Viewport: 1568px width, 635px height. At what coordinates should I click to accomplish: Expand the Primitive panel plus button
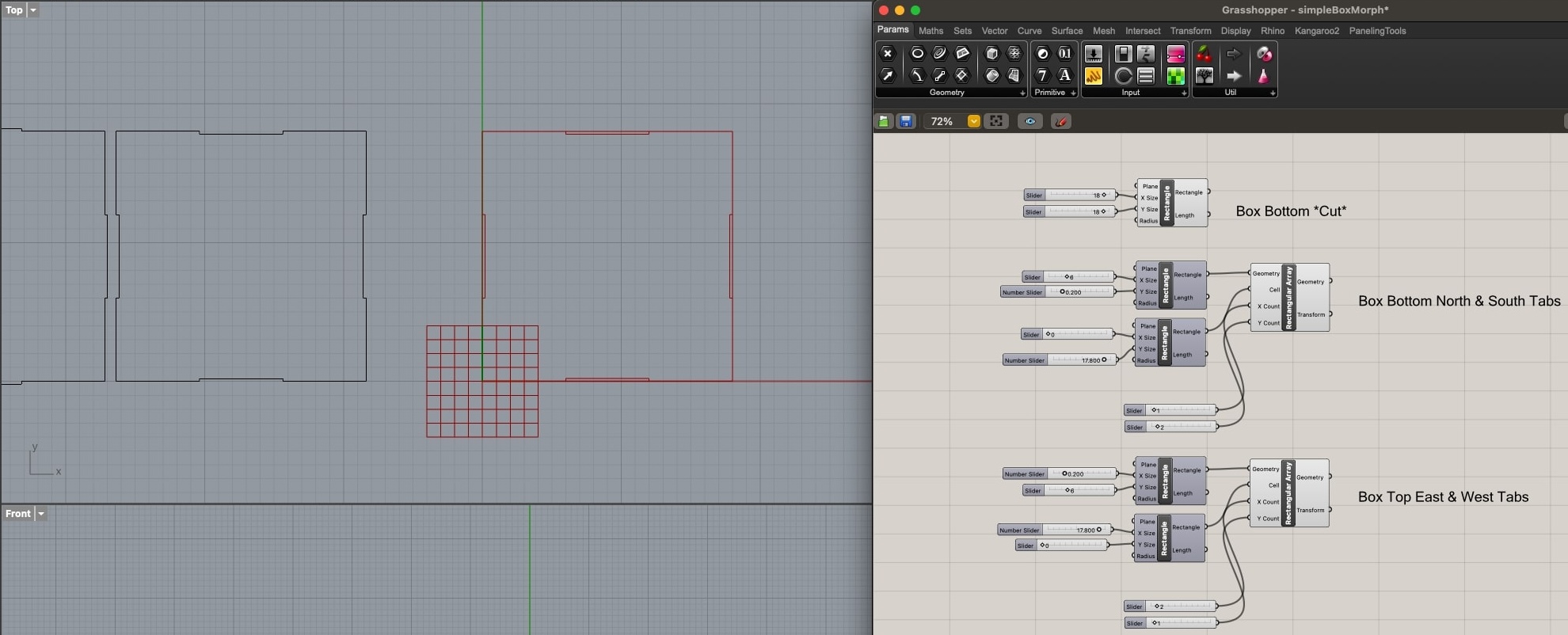point(1073,93)
